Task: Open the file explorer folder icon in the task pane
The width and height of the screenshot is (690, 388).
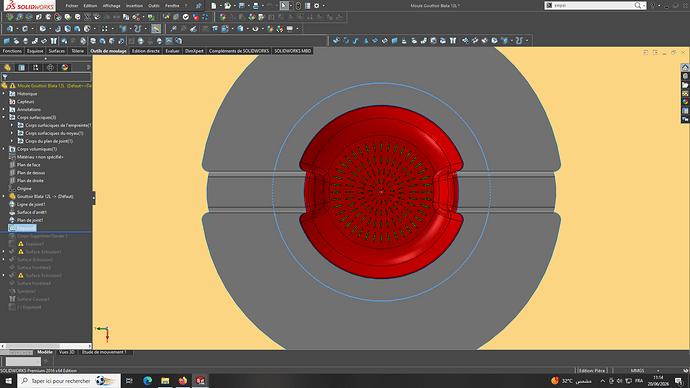Action: pyautogui.click(x=685, y=85)
